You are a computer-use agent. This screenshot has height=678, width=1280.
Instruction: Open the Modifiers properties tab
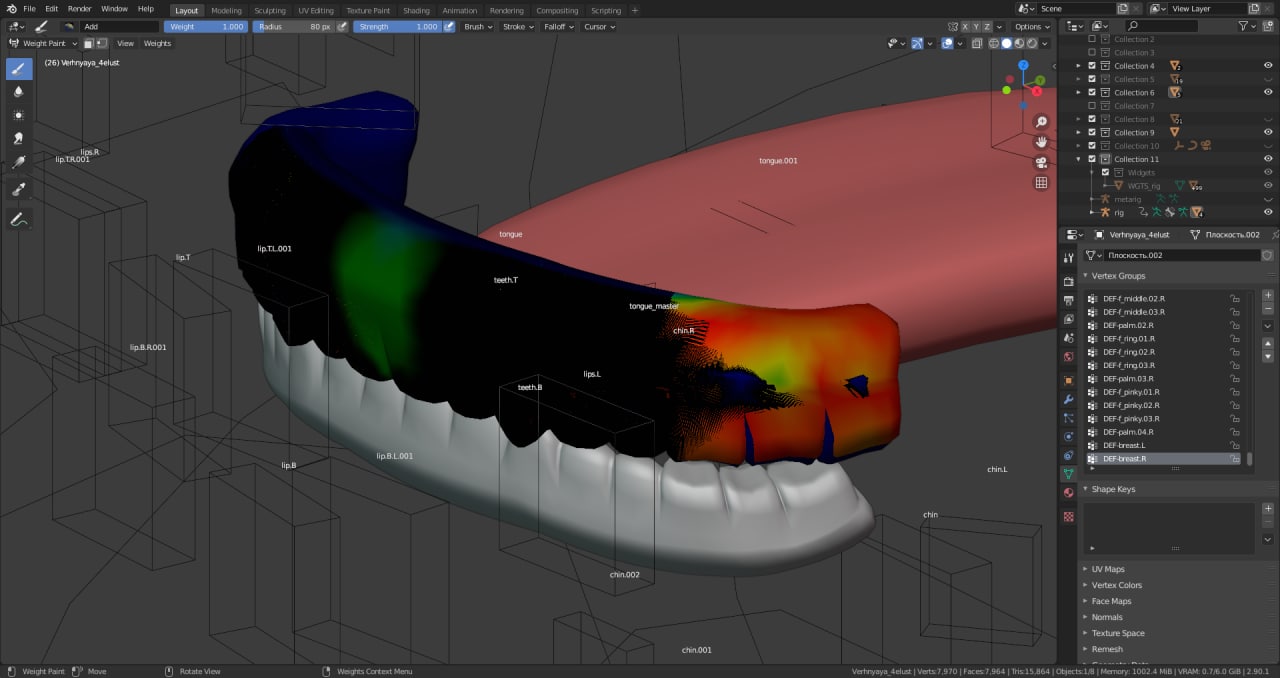click(1068, 400)
